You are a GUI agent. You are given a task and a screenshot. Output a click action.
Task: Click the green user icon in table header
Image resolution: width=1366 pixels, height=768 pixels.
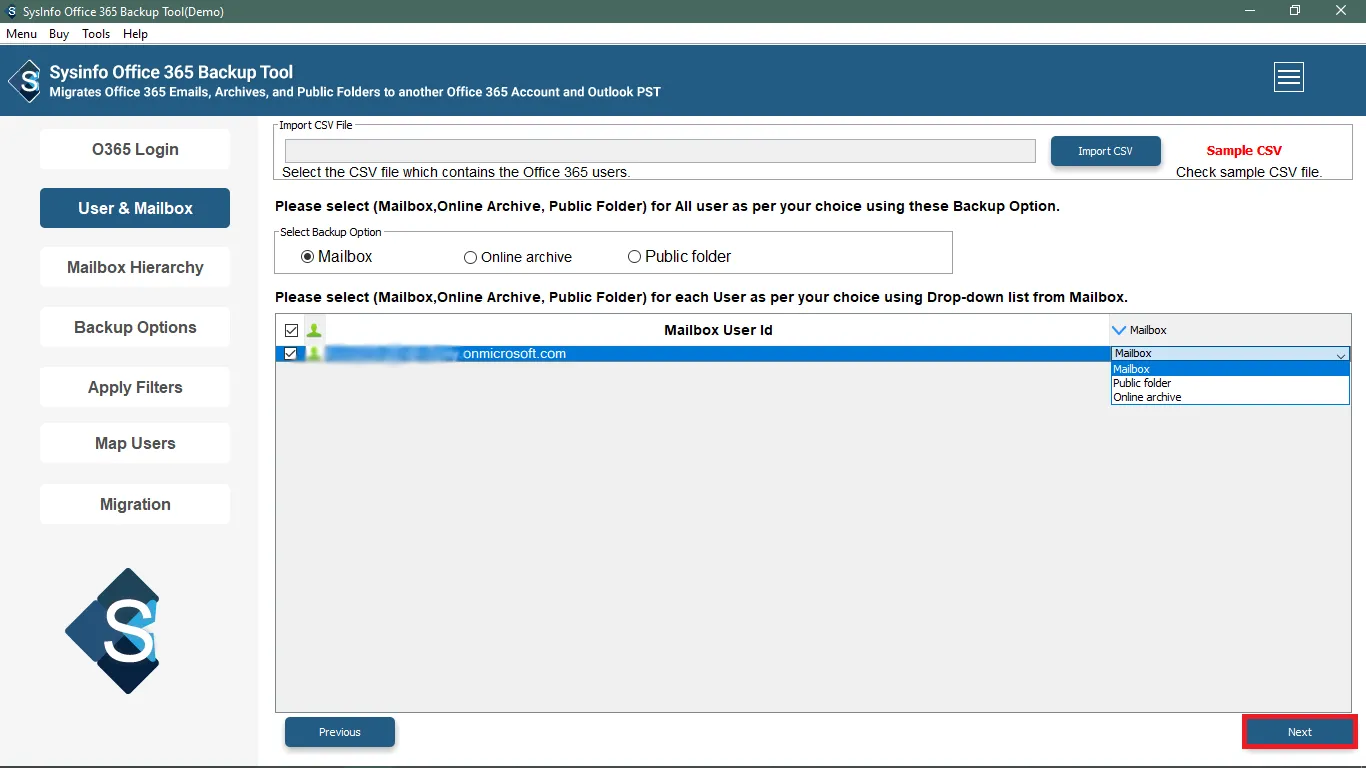(314, 330)
